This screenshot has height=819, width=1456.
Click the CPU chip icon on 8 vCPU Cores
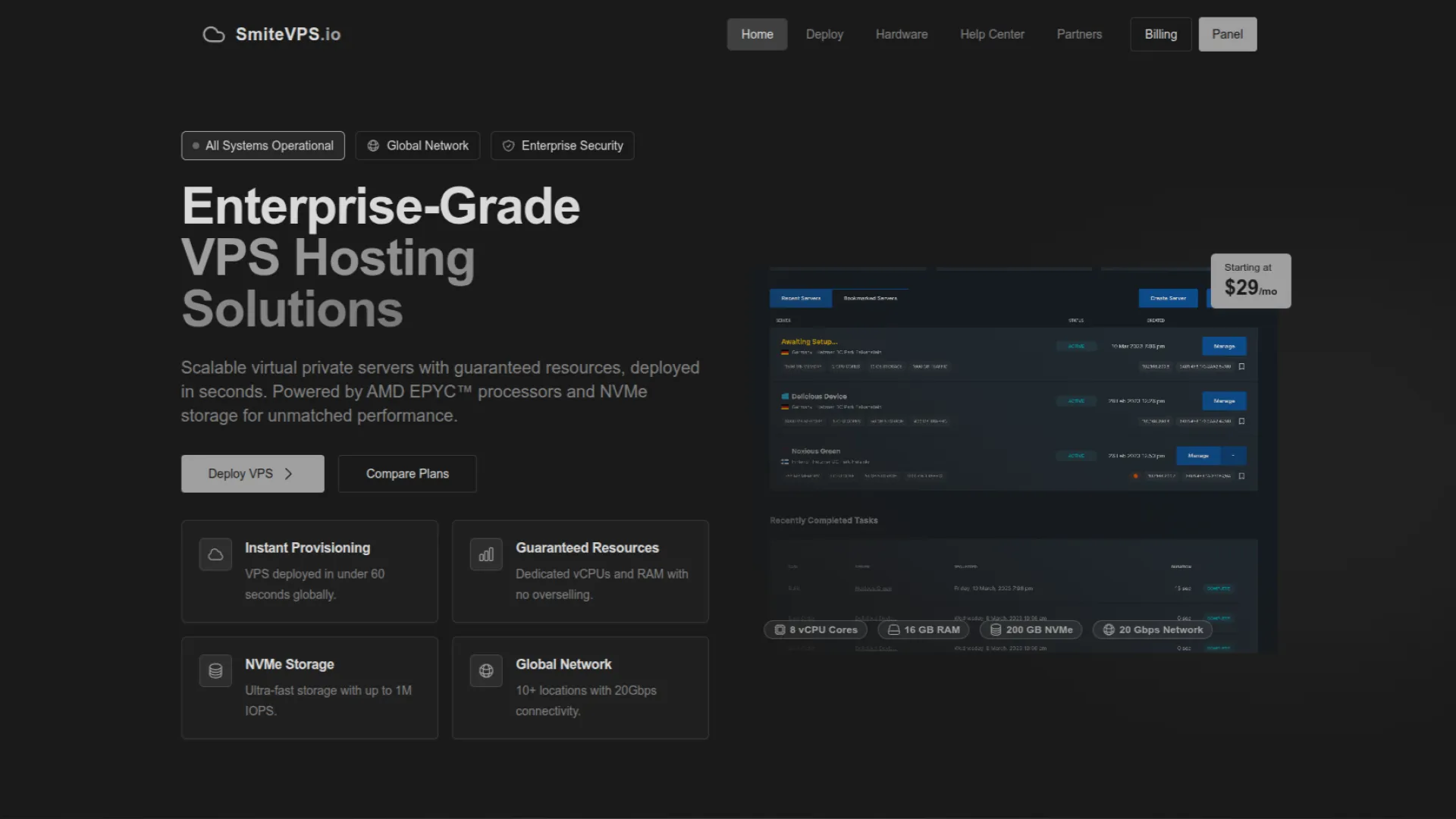click(780, 629)
